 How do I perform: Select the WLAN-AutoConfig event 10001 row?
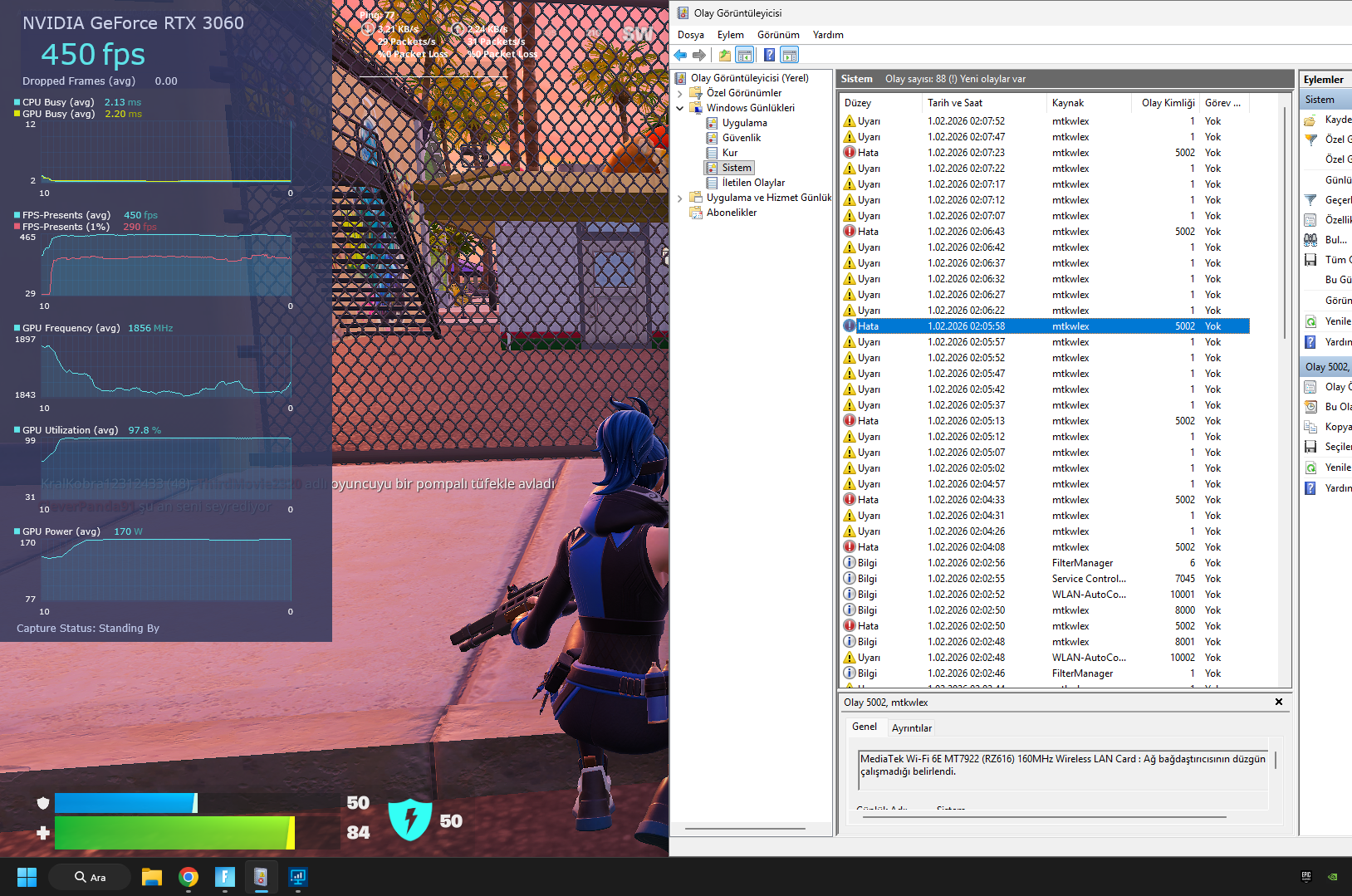pyautogui.click(x=1045, y=595)
